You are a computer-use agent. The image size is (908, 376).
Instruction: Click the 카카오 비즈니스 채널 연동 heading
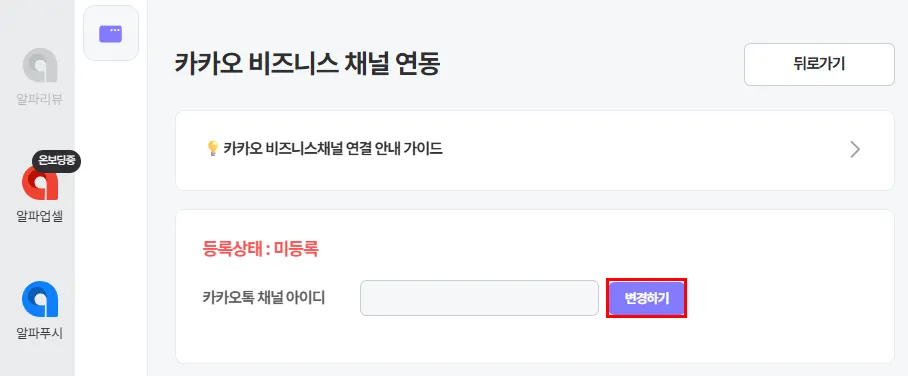(x=307, y=64)
